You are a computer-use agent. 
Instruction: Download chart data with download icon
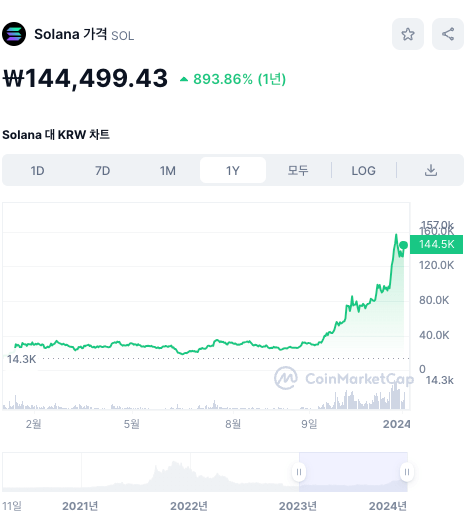tap(431, 170)
